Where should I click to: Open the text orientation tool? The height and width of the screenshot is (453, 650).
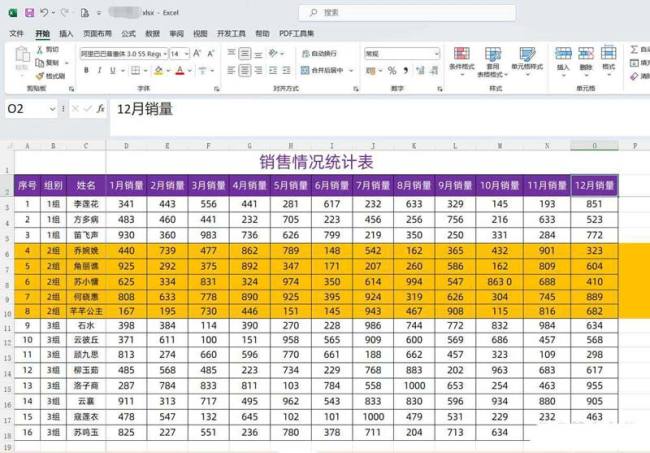tap(273, 53)
